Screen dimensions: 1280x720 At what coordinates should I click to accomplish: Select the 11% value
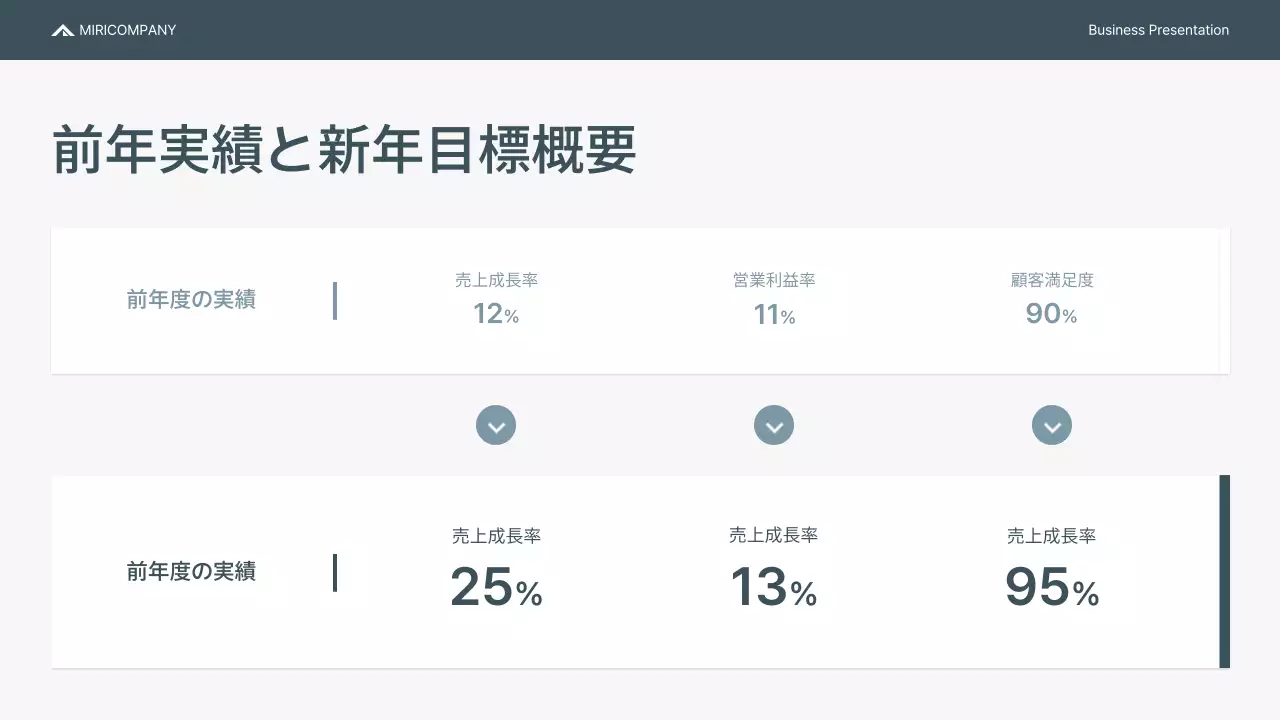pos(774,315)
